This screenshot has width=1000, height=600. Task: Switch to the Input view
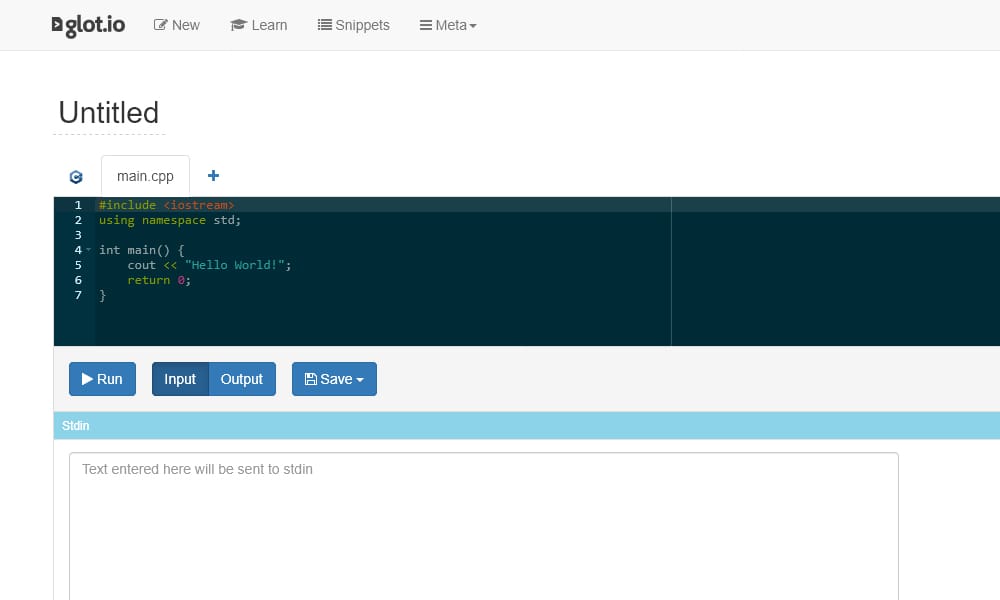pos(180,379)
